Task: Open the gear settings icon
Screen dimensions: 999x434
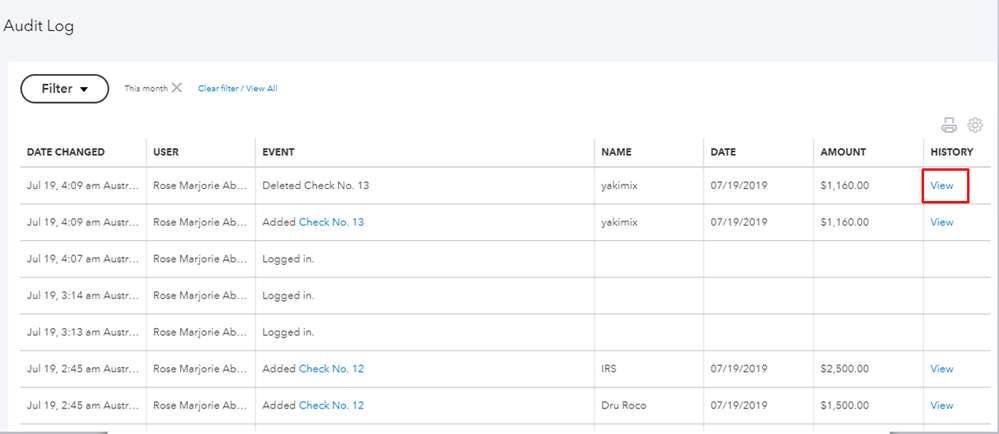Action: (x=975, y=126)
